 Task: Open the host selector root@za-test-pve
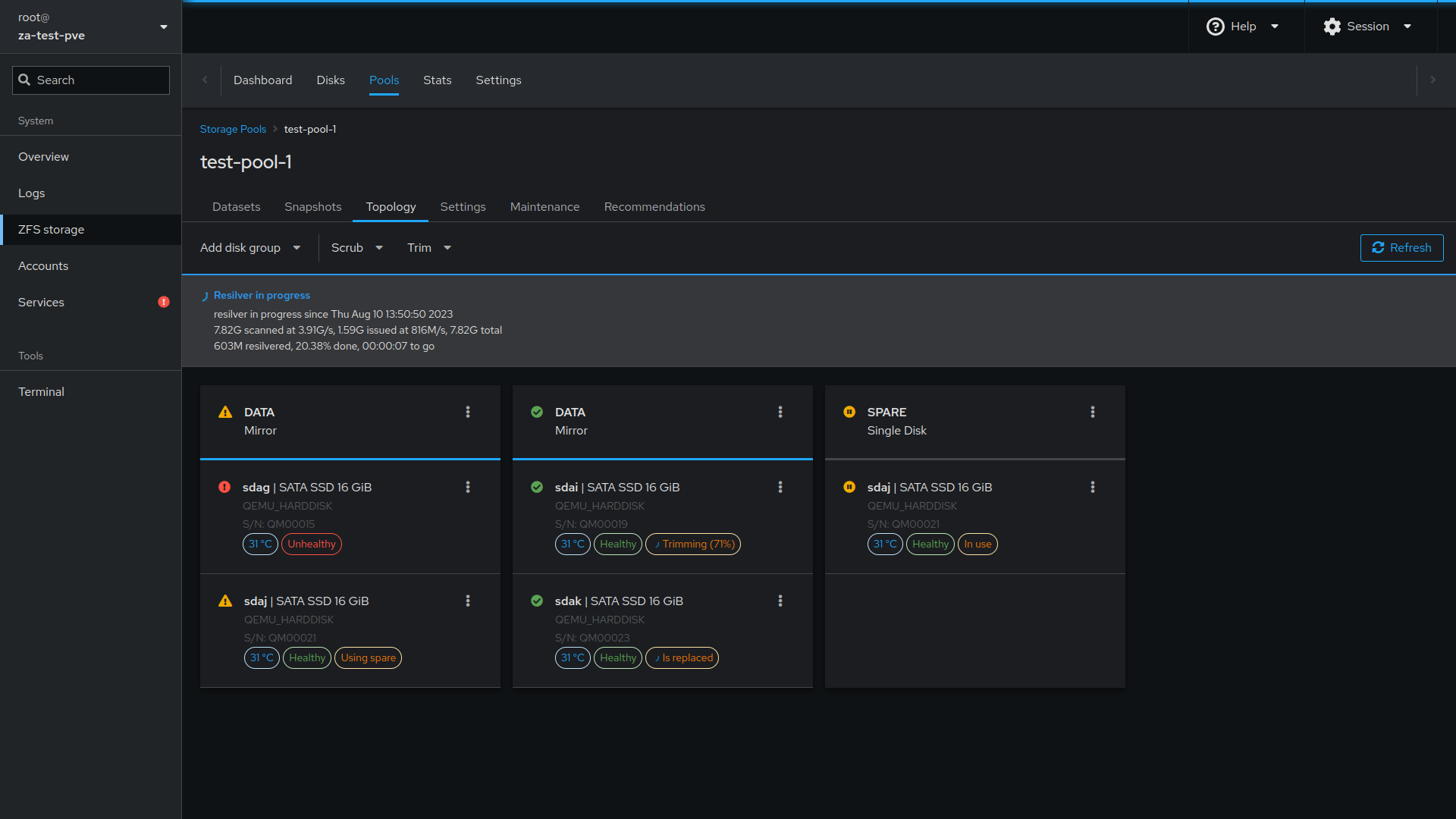[91, 27]
